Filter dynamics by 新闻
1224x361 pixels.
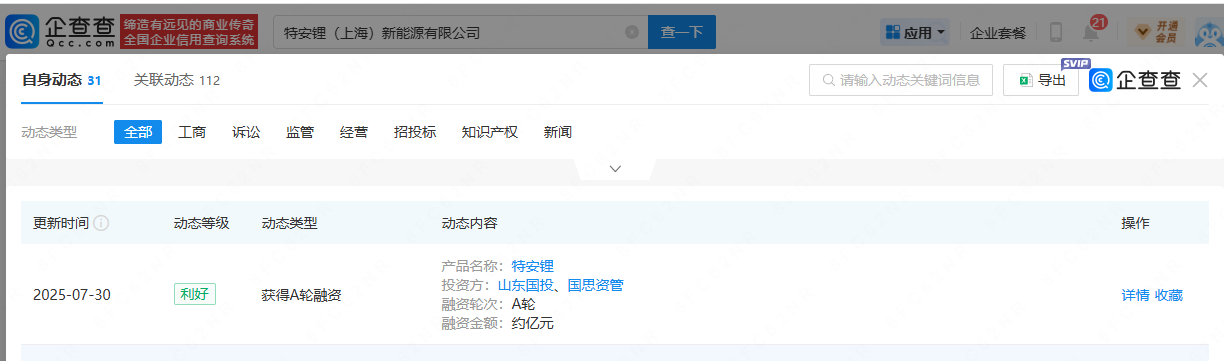click(x=558, y=132)
